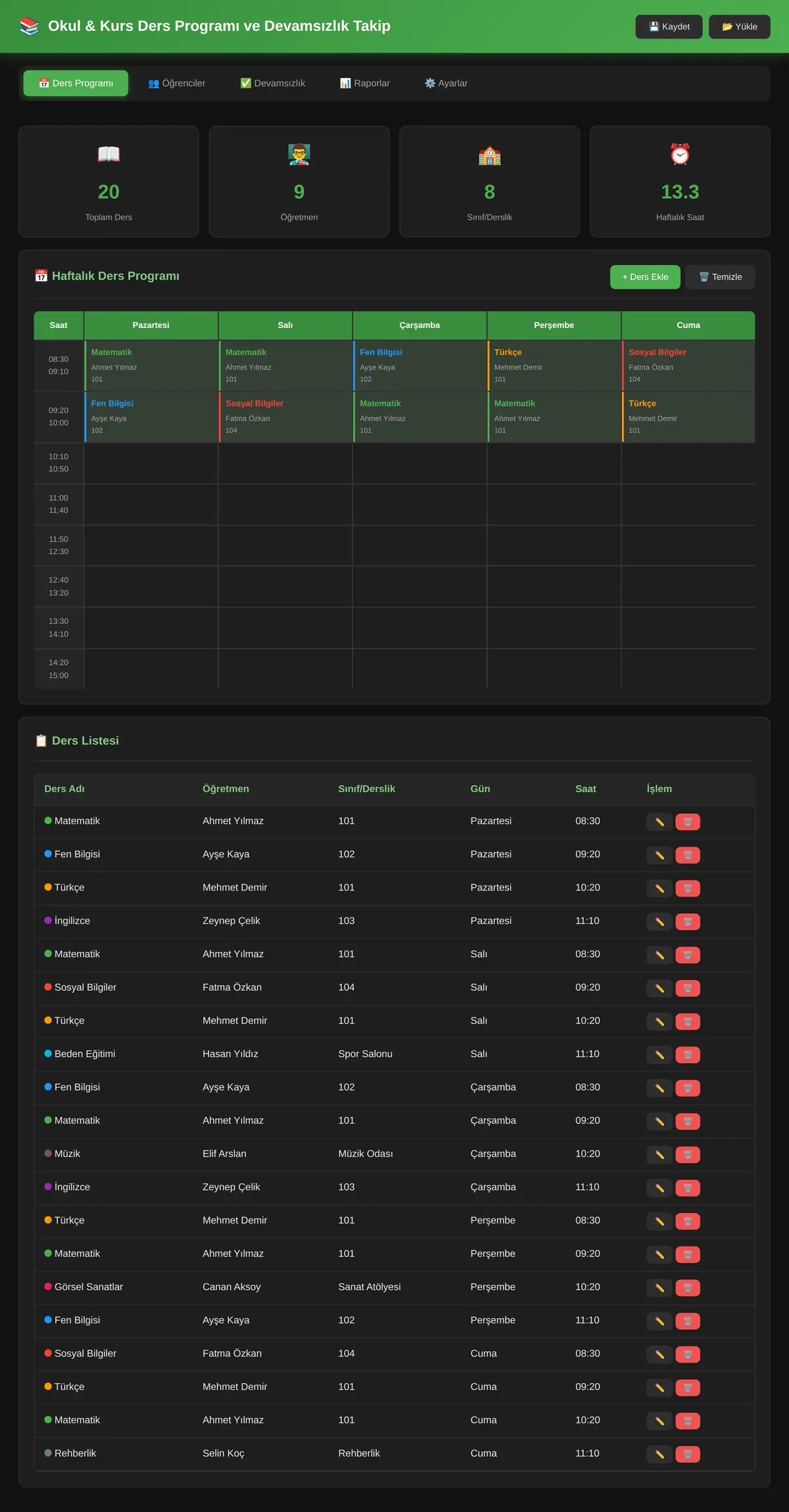Delete Türkçe lesson on Pazartesi at 10:20
Viewport: 789px width, 1512px height.
click(x=688, y=888)
